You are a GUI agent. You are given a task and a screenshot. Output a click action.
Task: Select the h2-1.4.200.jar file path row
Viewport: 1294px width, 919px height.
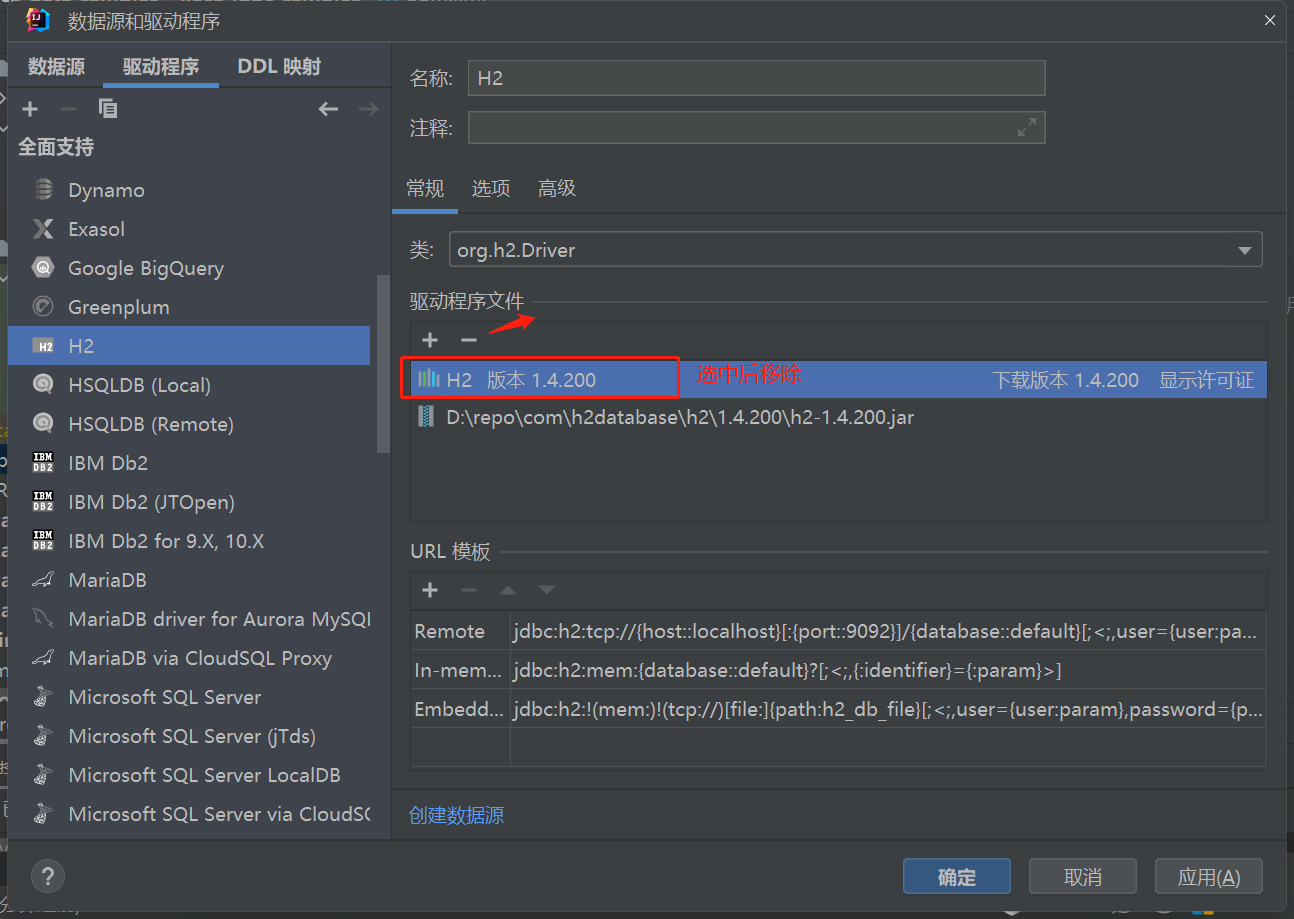click(838, 417)
